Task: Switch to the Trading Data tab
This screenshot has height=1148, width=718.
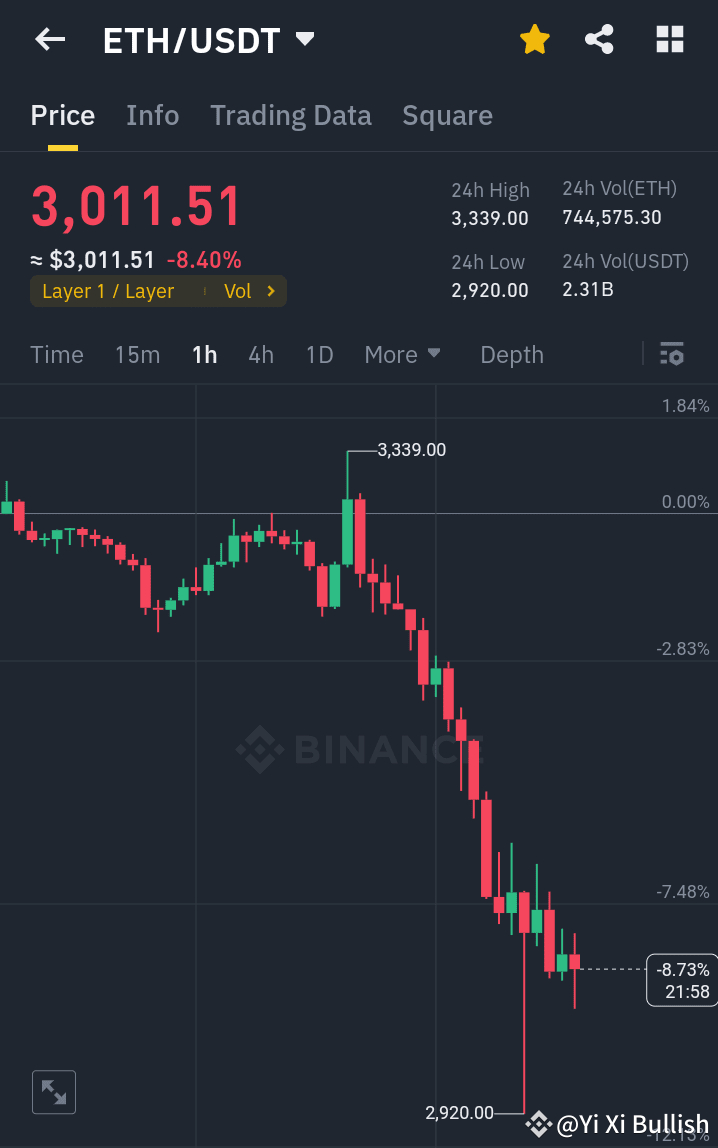Action: click(290, 115)
